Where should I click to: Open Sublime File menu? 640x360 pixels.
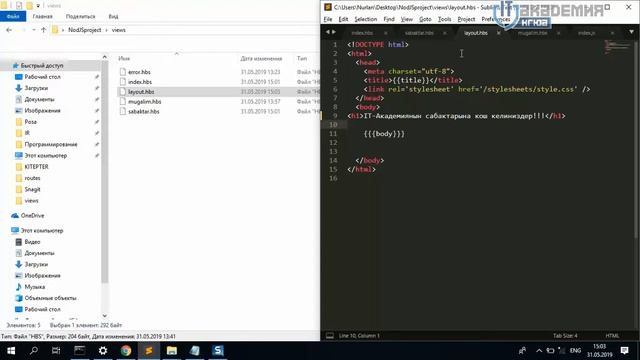pos(328,19)
